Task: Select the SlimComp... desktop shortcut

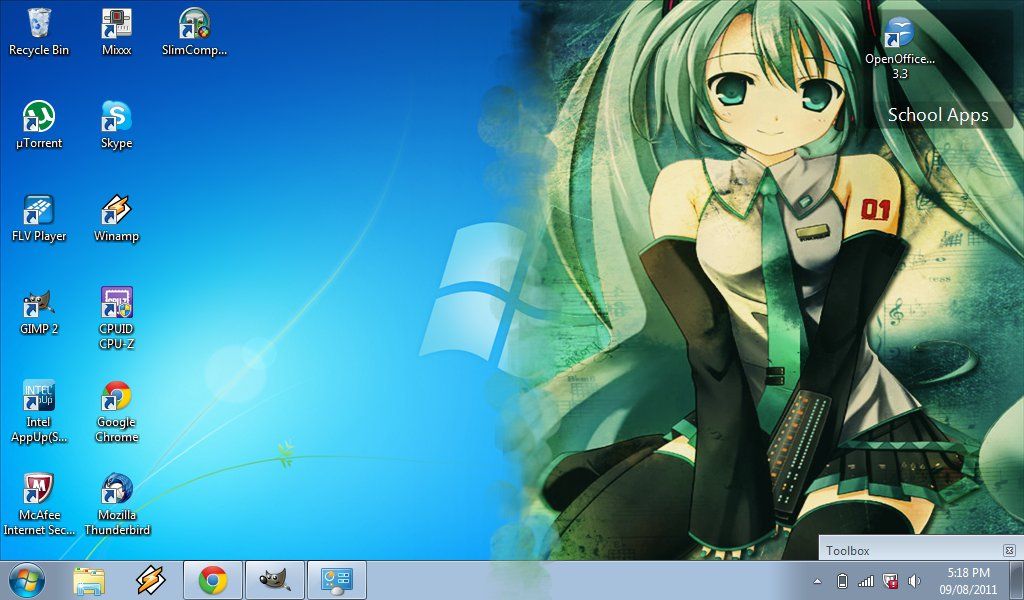Action: pyautogui.click(x=194, y=32)
